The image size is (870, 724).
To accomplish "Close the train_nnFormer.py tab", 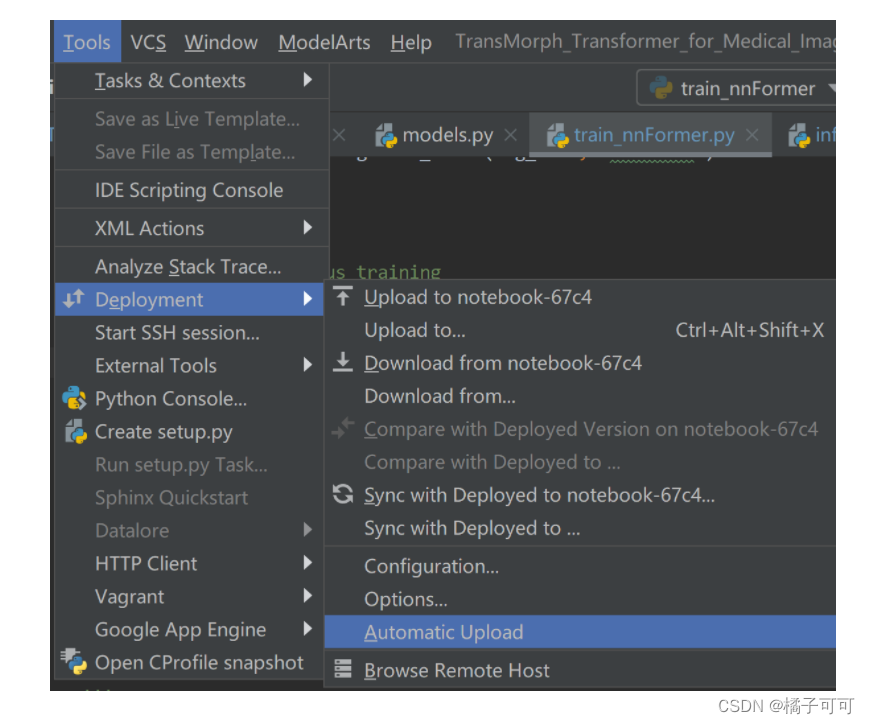I will pyautogui.click(x=752, y=135).
